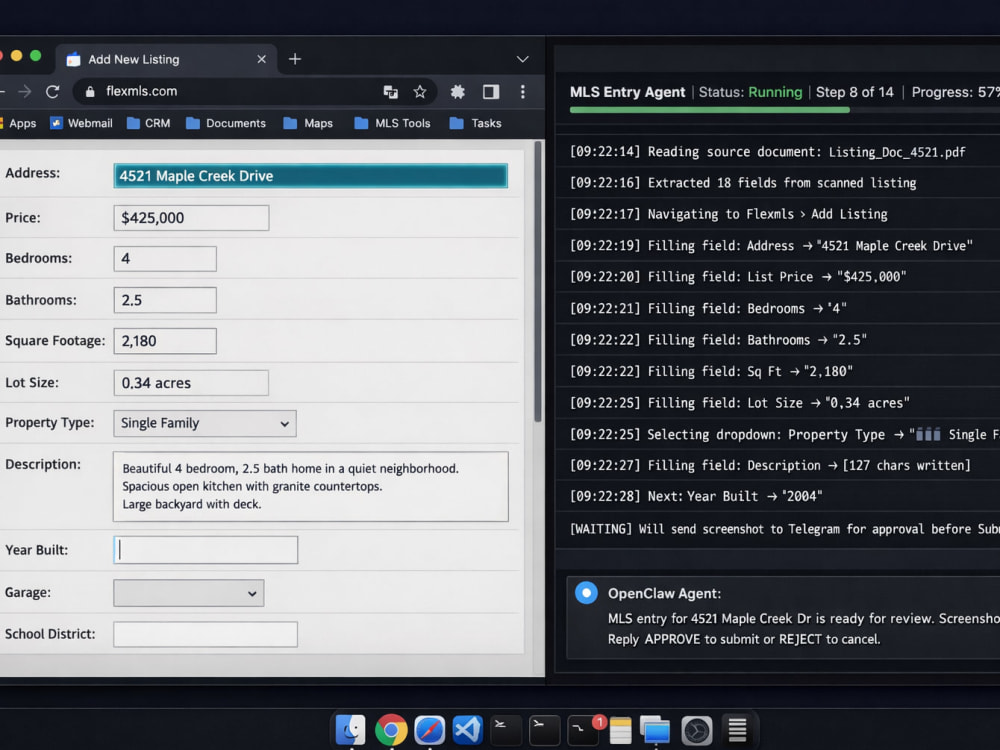The image size is (1000, 750).
Task: Click log line 'Filling field: Sq Ft'
Action: point(711,371)
